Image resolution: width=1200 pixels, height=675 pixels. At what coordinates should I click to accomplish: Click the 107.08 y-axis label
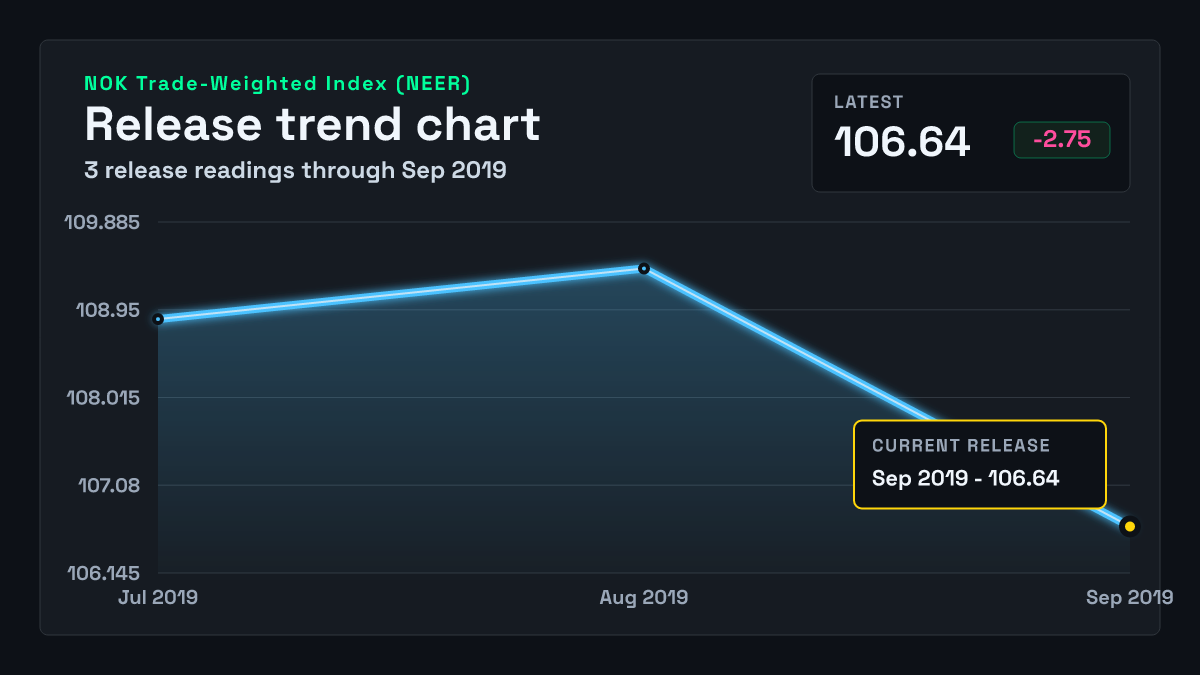(110, 486)
